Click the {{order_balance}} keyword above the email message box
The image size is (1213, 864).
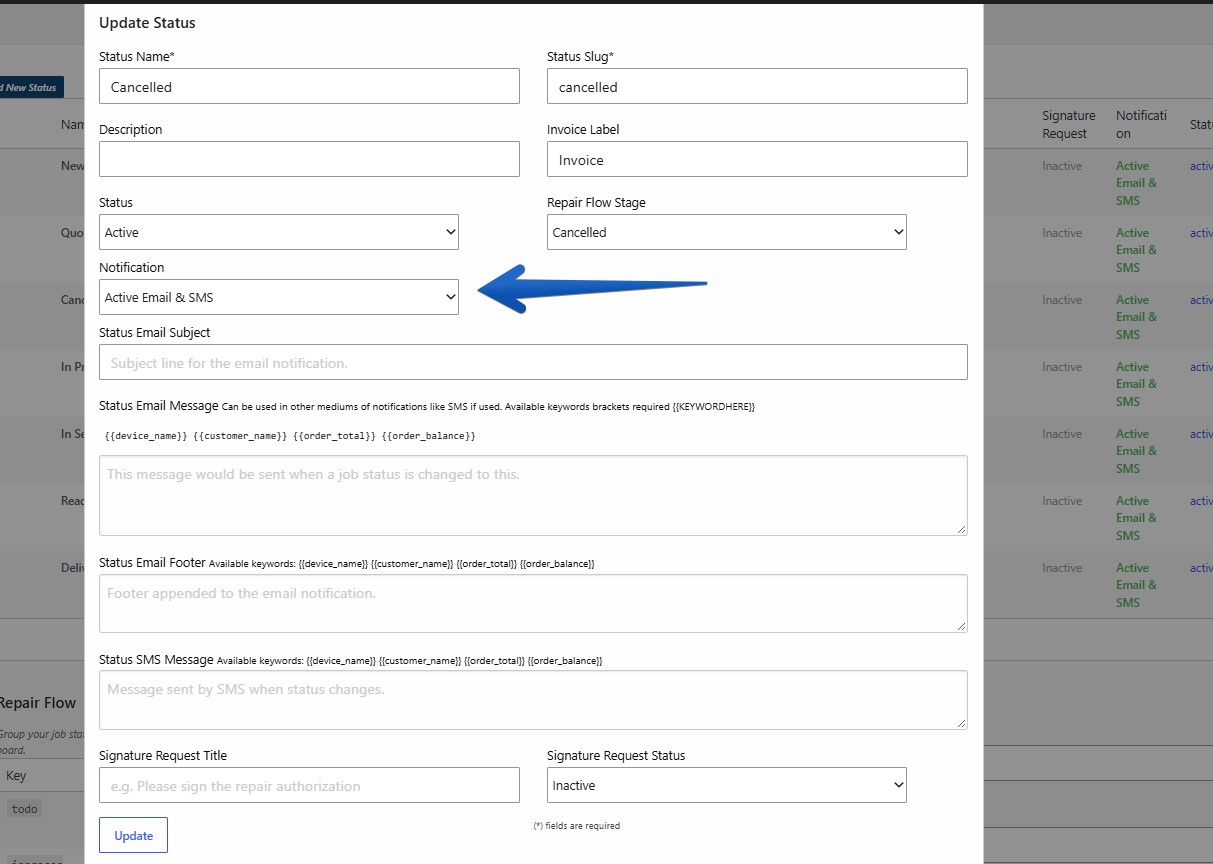pos(429,436)
